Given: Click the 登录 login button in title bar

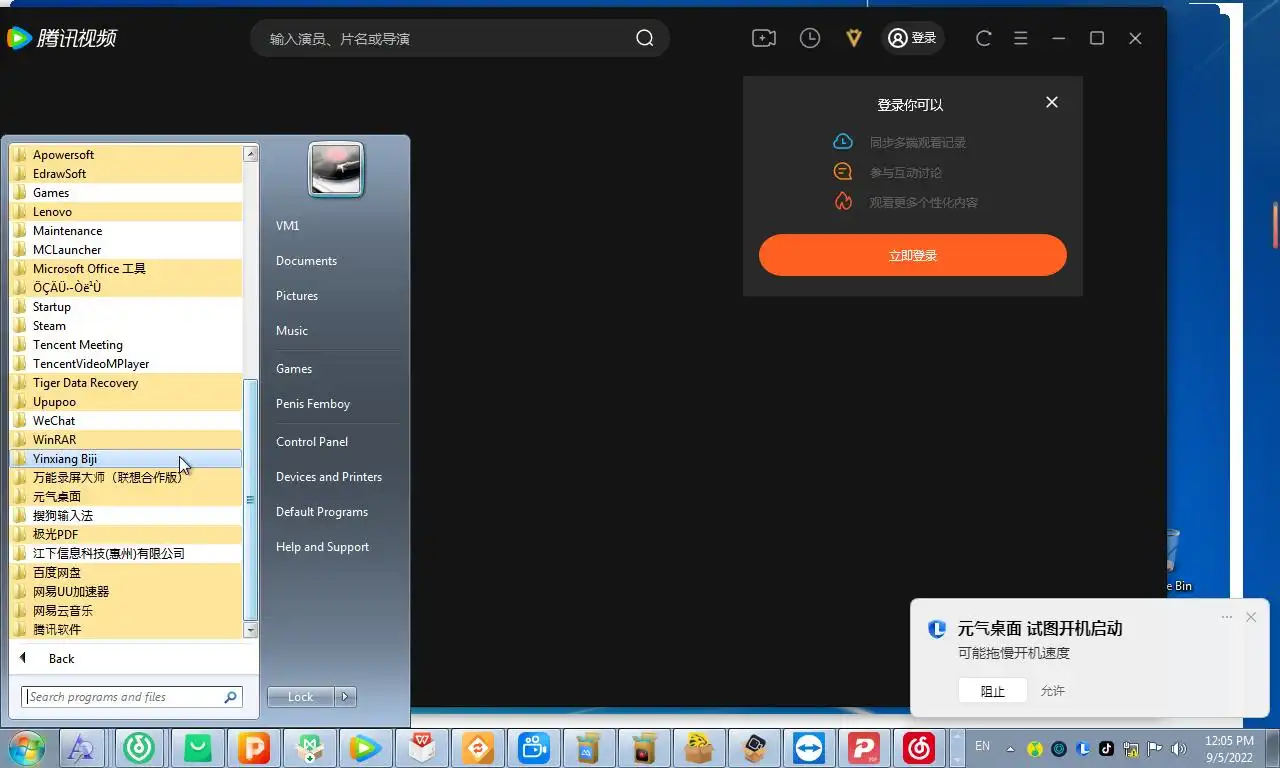Looking at the screenshot, I should [x=913, y=38].
